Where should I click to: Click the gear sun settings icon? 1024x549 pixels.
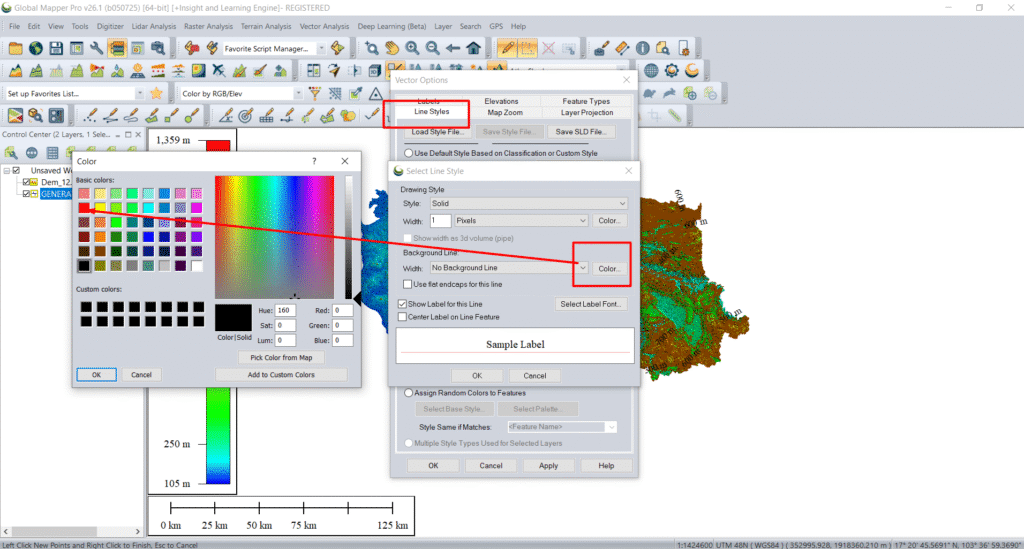pos(671,71)
